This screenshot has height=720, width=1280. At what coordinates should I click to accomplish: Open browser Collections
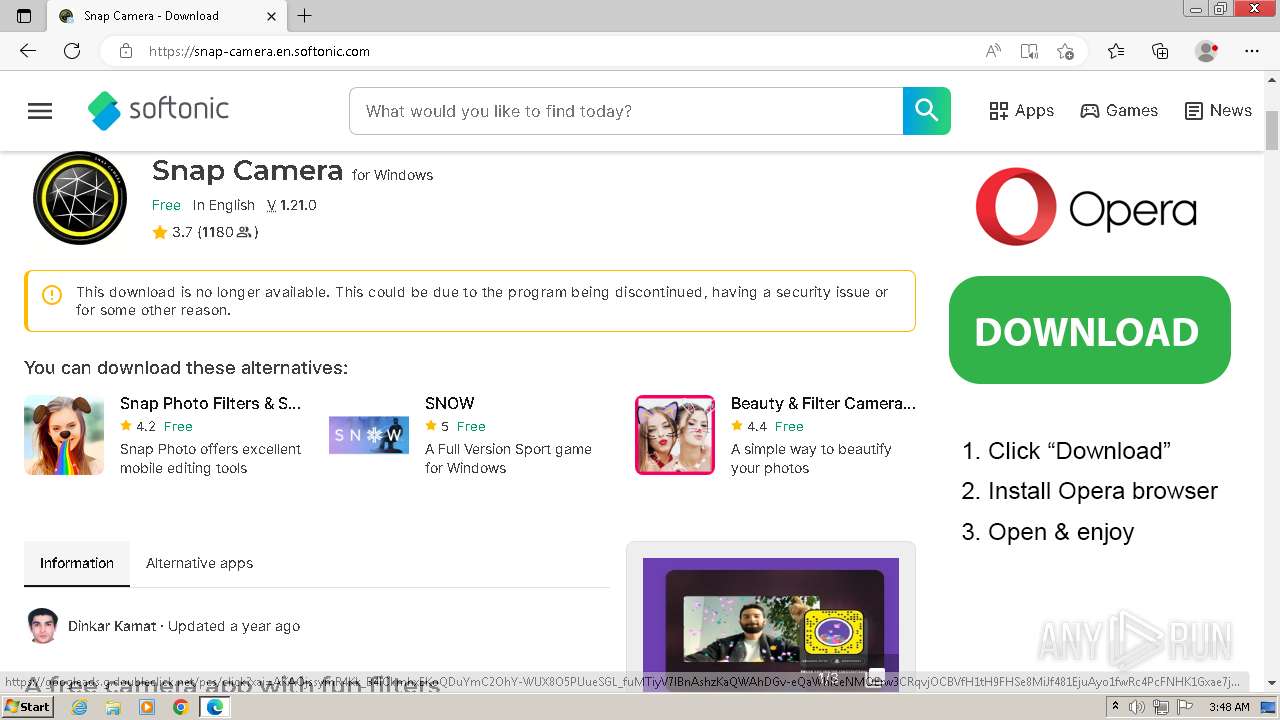pyautogui.click(x=1160, y=51)
